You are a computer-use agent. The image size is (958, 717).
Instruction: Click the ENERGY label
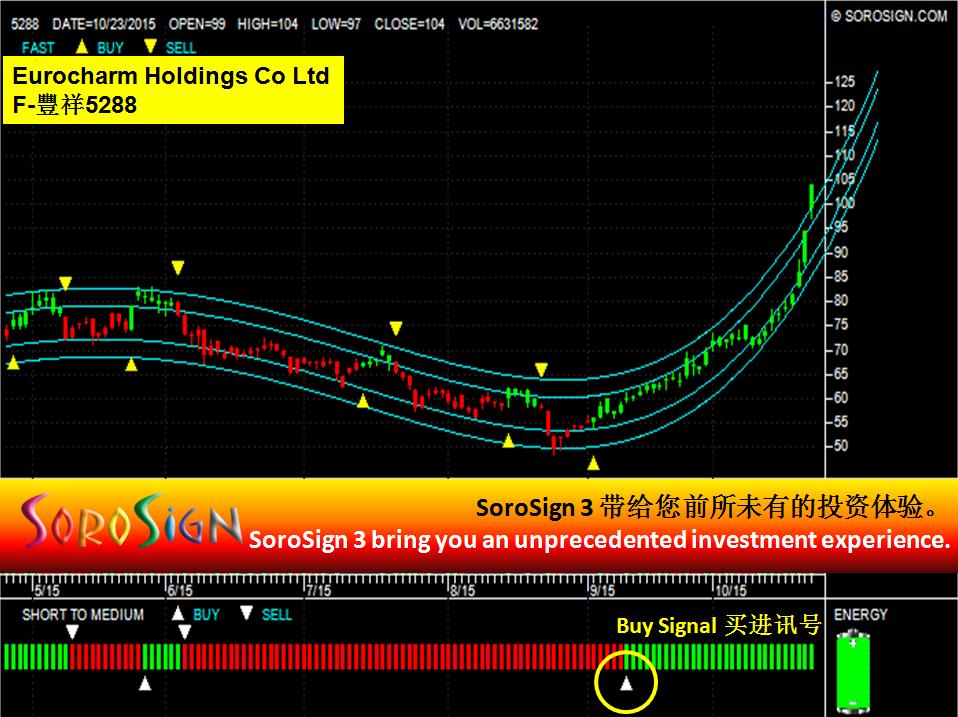[x=860, y=614]
